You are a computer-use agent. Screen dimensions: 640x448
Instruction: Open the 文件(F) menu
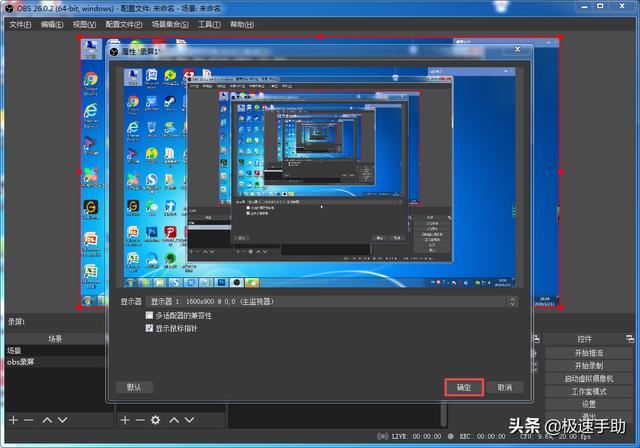click(21, 24)
